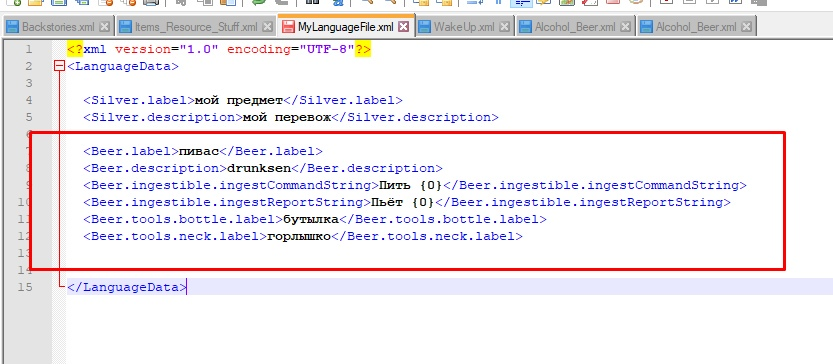833x364 pixels.
Task: Open the Alcohol_Beer.xml tab next to WakeUp.xml
Action: click(575, 26)
